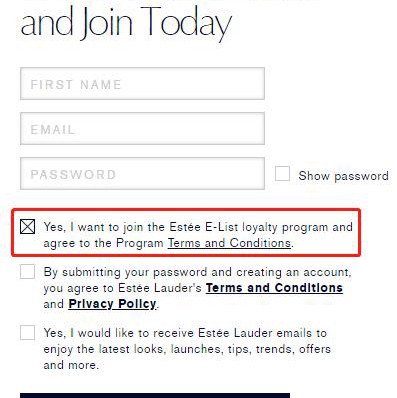Open the Program Terms and Conditions link
This screenshot has width=397, height=398.
click(x=229, y=243)
